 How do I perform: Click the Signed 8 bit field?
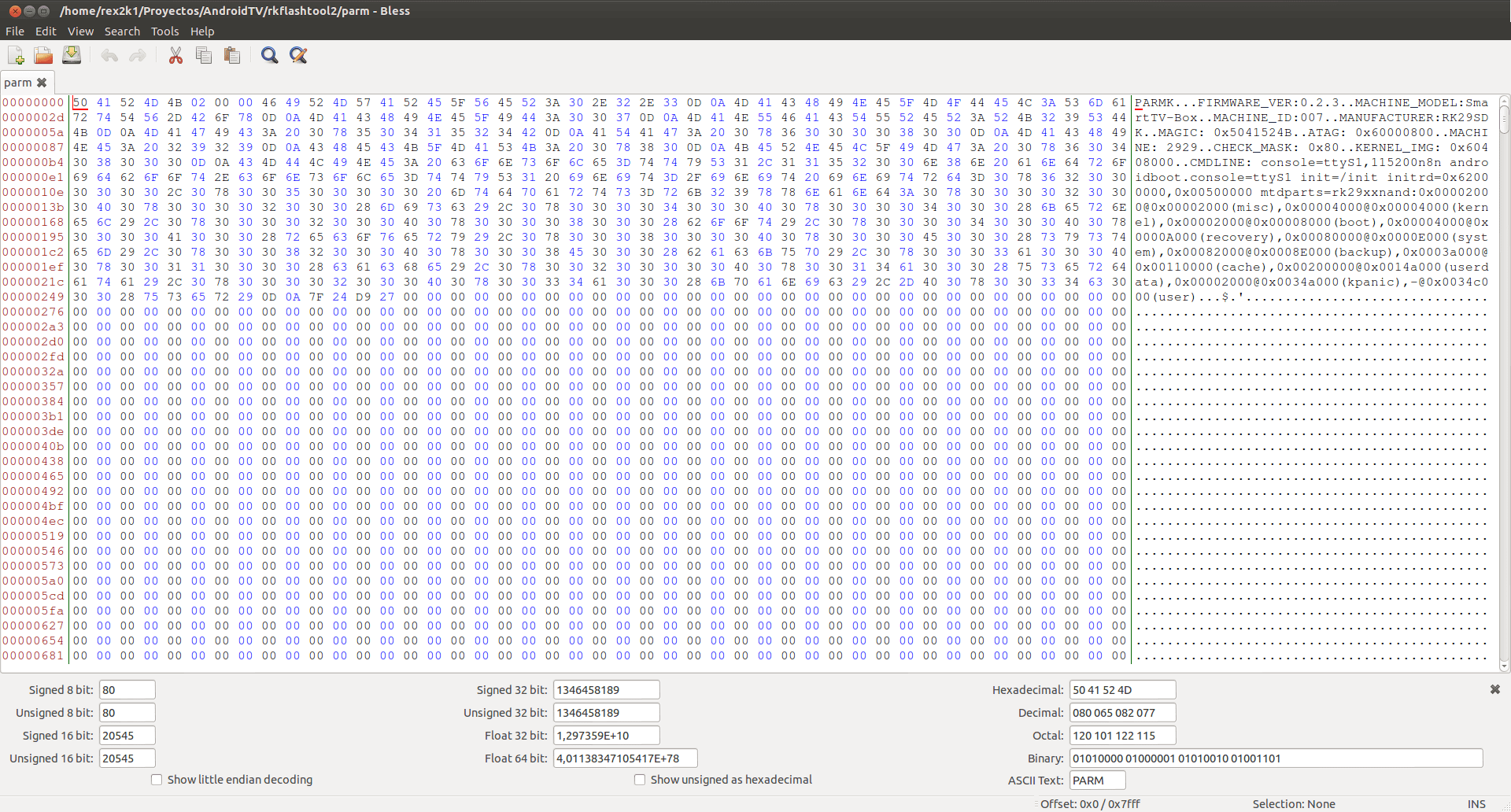127,690
